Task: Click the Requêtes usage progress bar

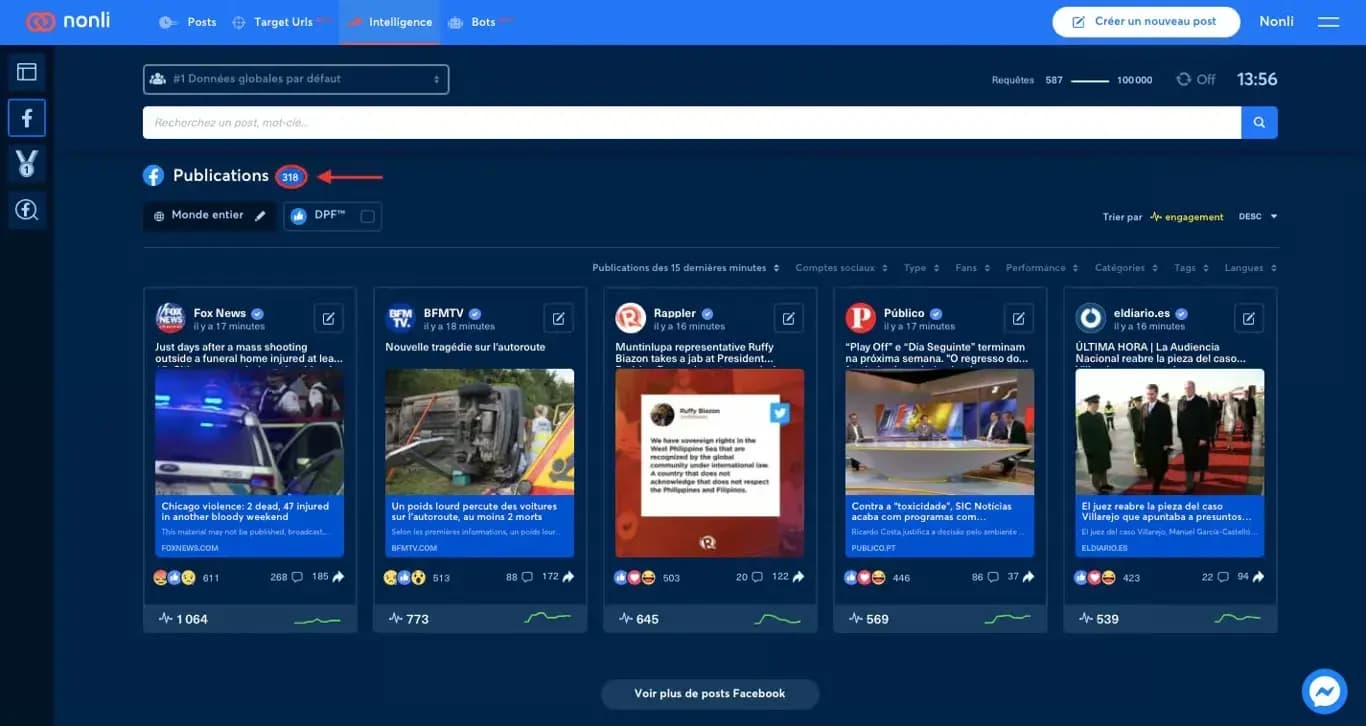Action: [1090, 80]
